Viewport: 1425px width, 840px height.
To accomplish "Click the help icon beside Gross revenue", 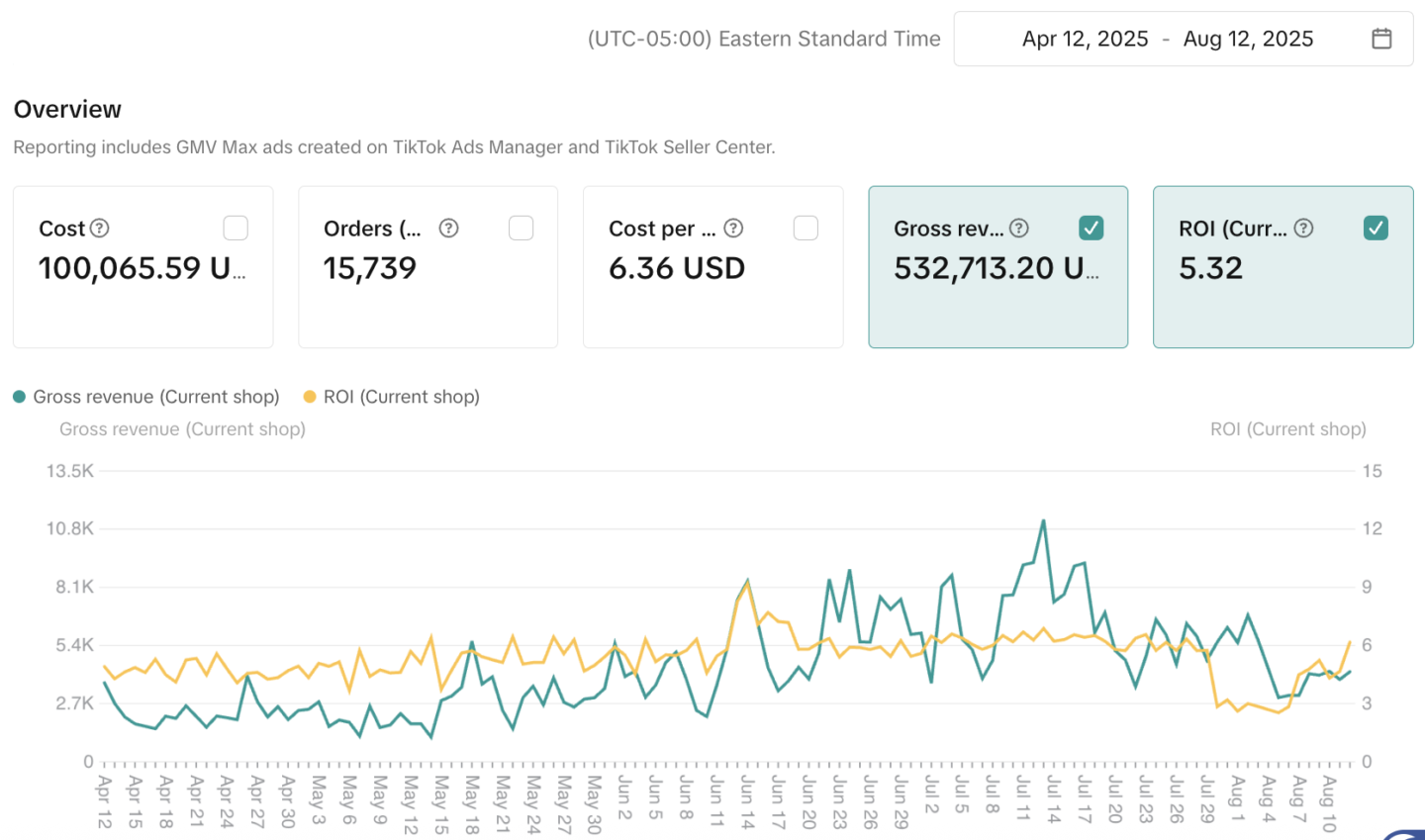I will coord(1019,229).
